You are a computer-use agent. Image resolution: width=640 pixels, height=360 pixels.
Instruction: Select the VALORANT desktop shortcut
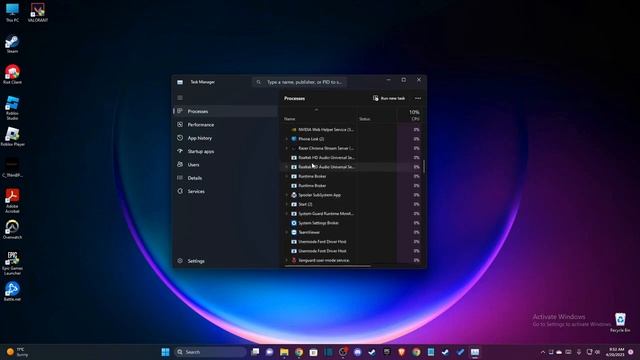pyautogui.click(x=38, y=13)
